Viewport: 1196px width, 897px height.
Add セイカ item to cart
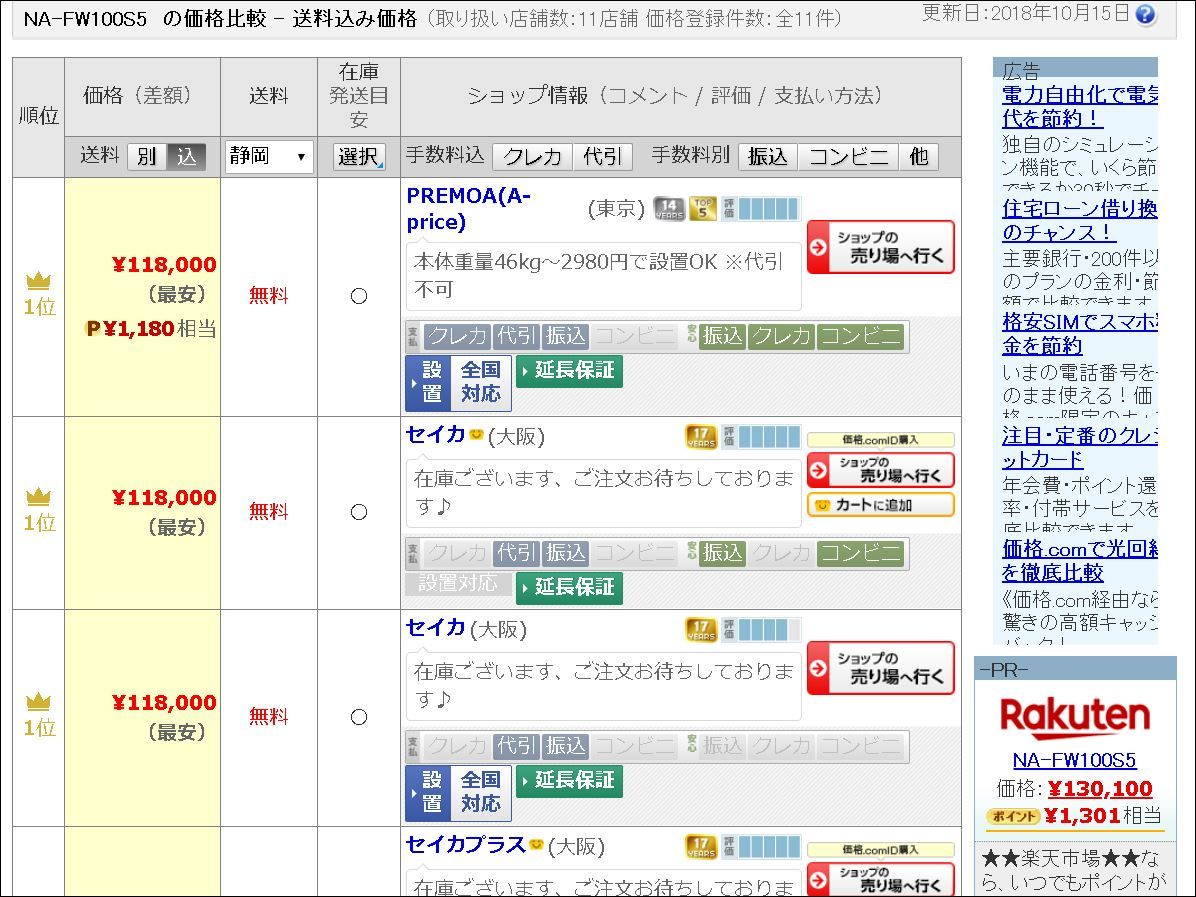880,505
